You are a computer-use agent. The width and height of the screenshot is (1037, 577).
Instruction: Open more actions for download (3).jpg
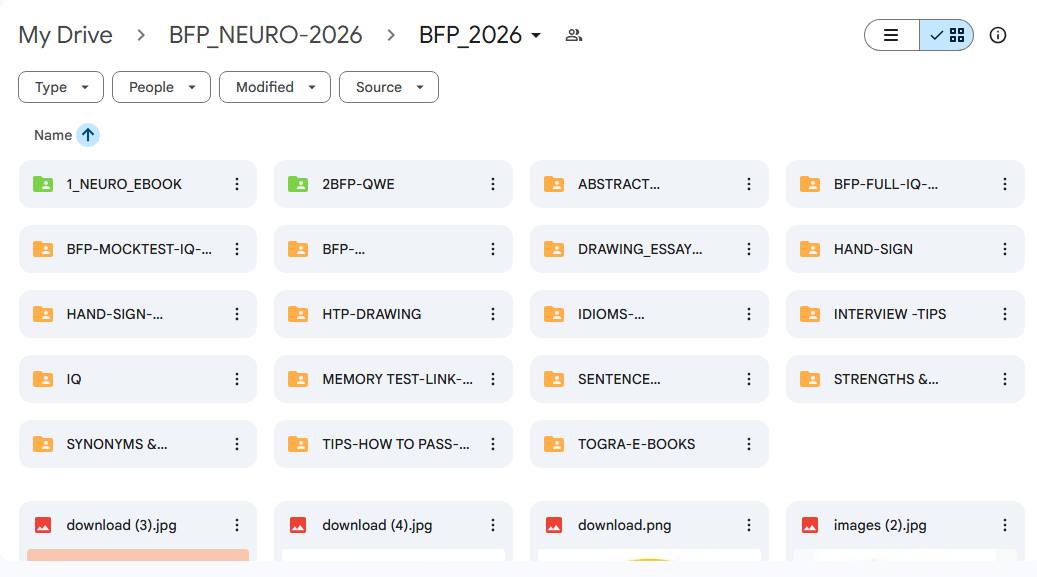[x=237, y=525]
